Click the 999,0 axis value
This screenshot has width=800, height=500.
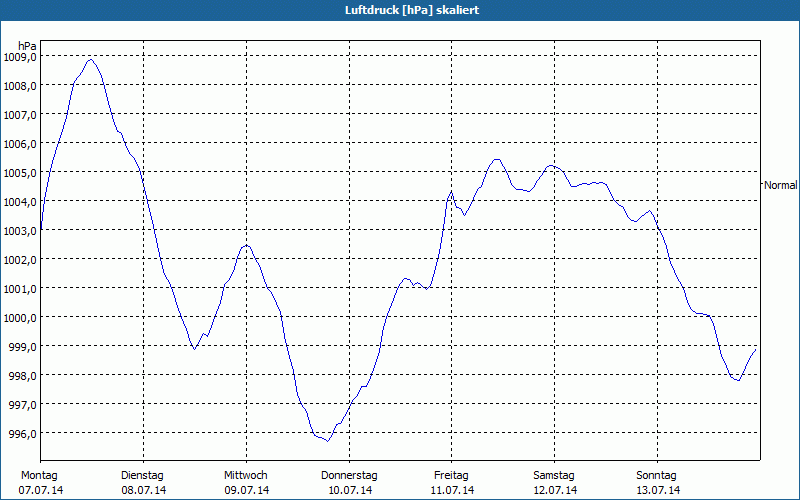22,347
